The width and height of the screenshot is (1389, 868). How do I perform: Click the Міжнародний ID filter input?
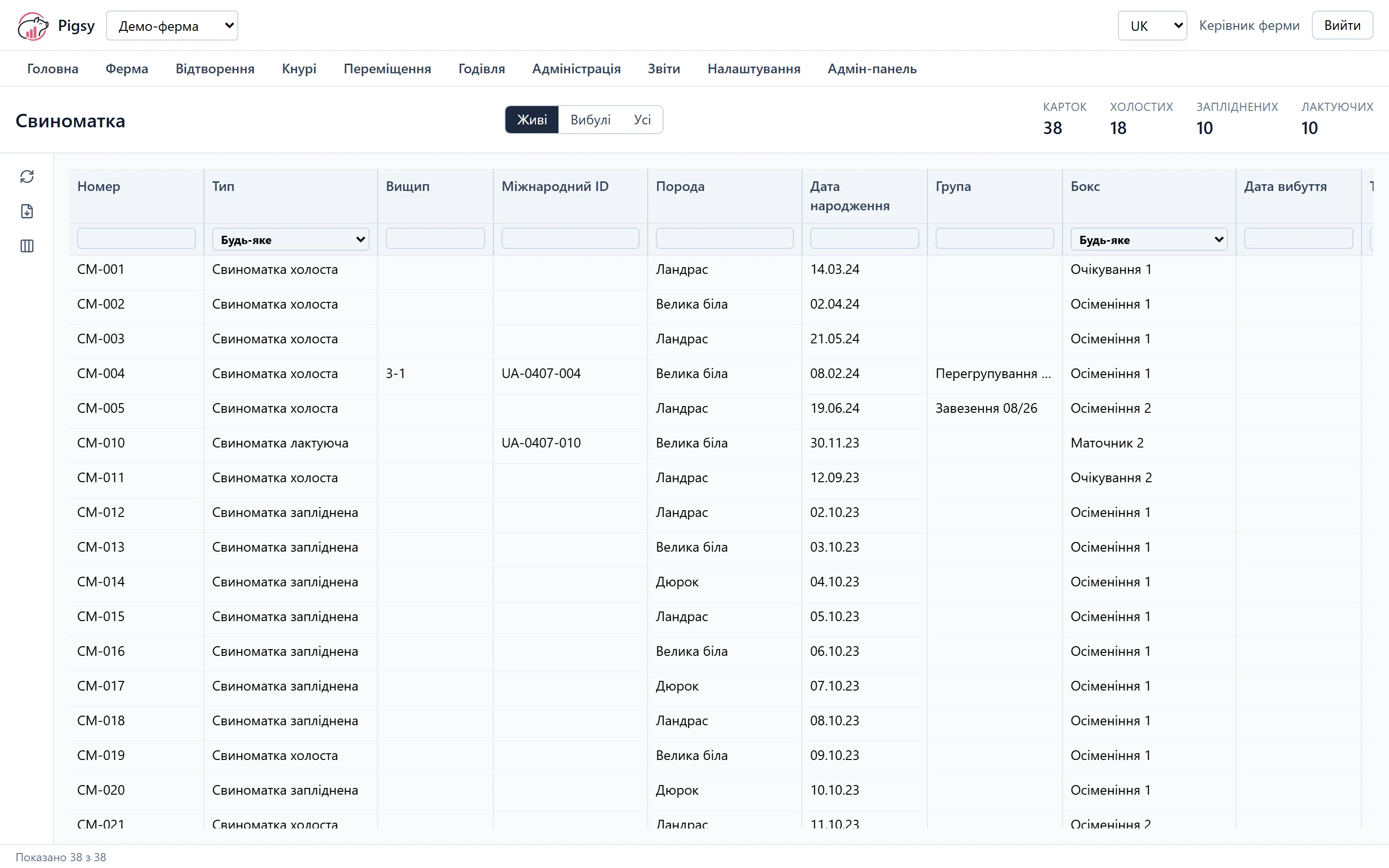coord(570,238)
